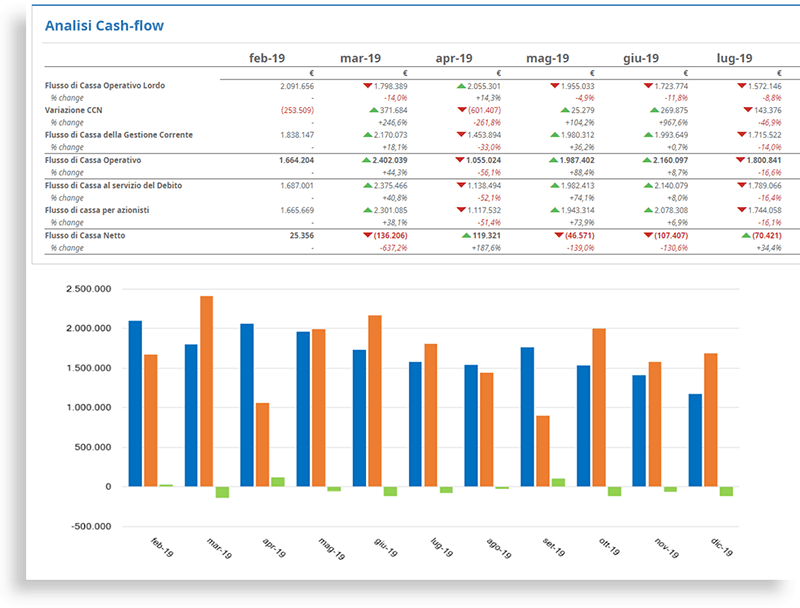This screenshot has width=800, height=608.
Task: Select the feb-19 column header
Action: [267, 58]
